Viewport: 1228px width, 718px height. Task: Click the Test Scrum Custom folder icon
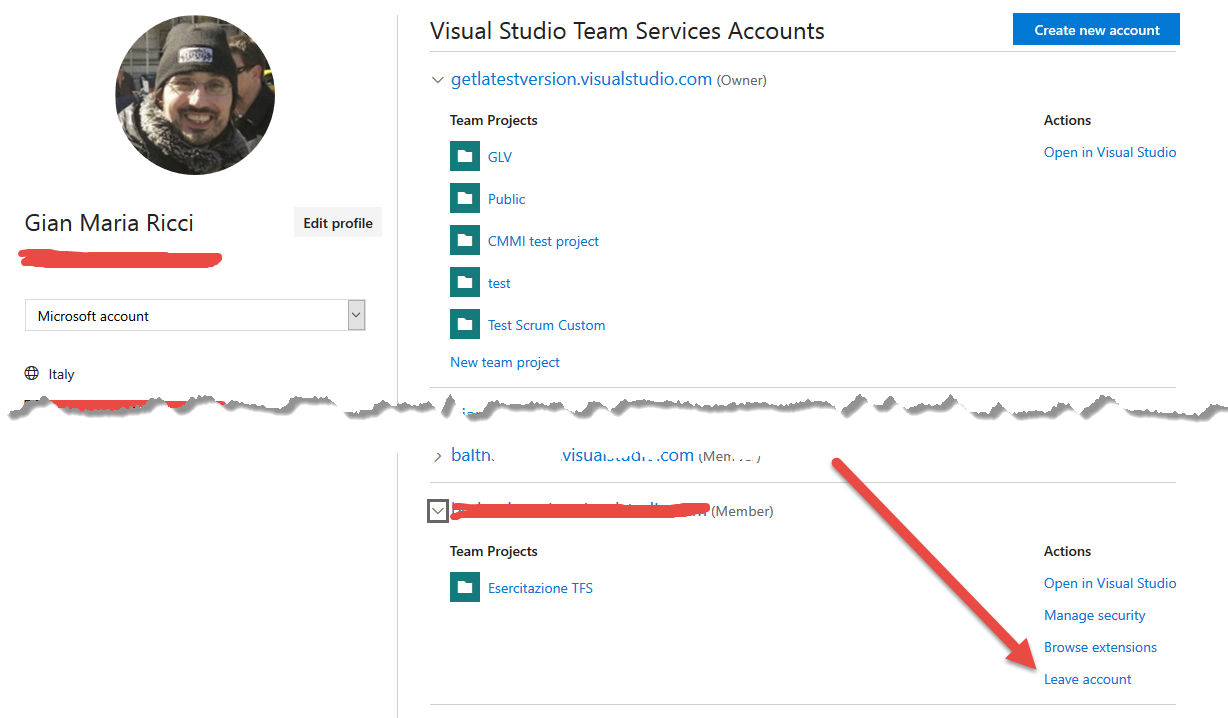coord(465,325)
